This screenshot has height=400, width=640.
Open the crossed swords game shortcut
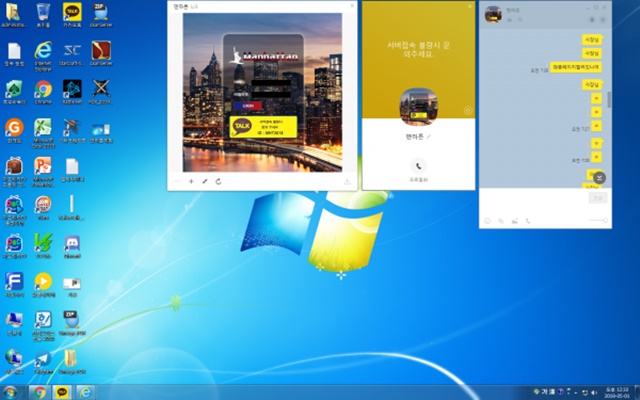101,90
